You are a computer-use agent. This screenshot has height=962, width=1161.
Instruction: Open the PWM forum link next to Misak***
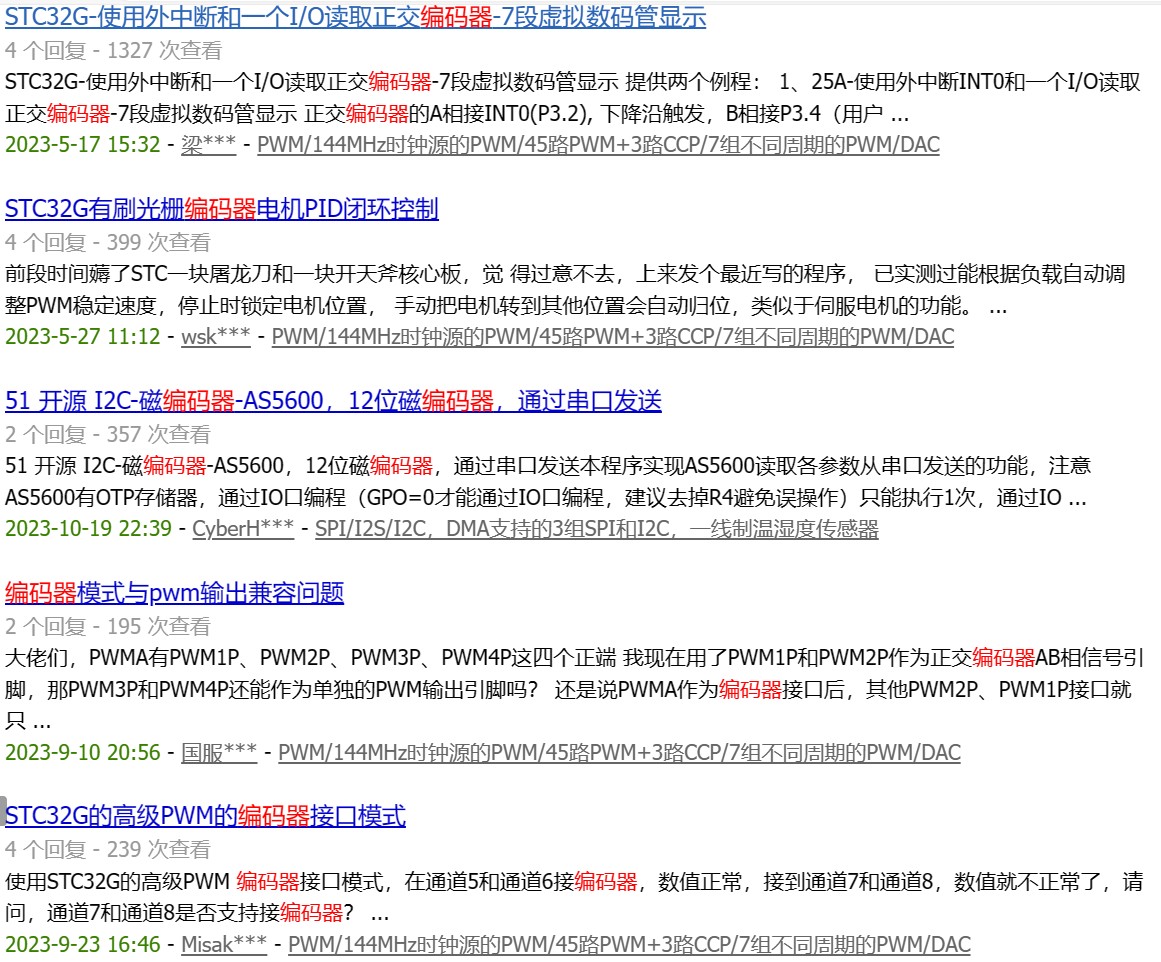(629, 944)
